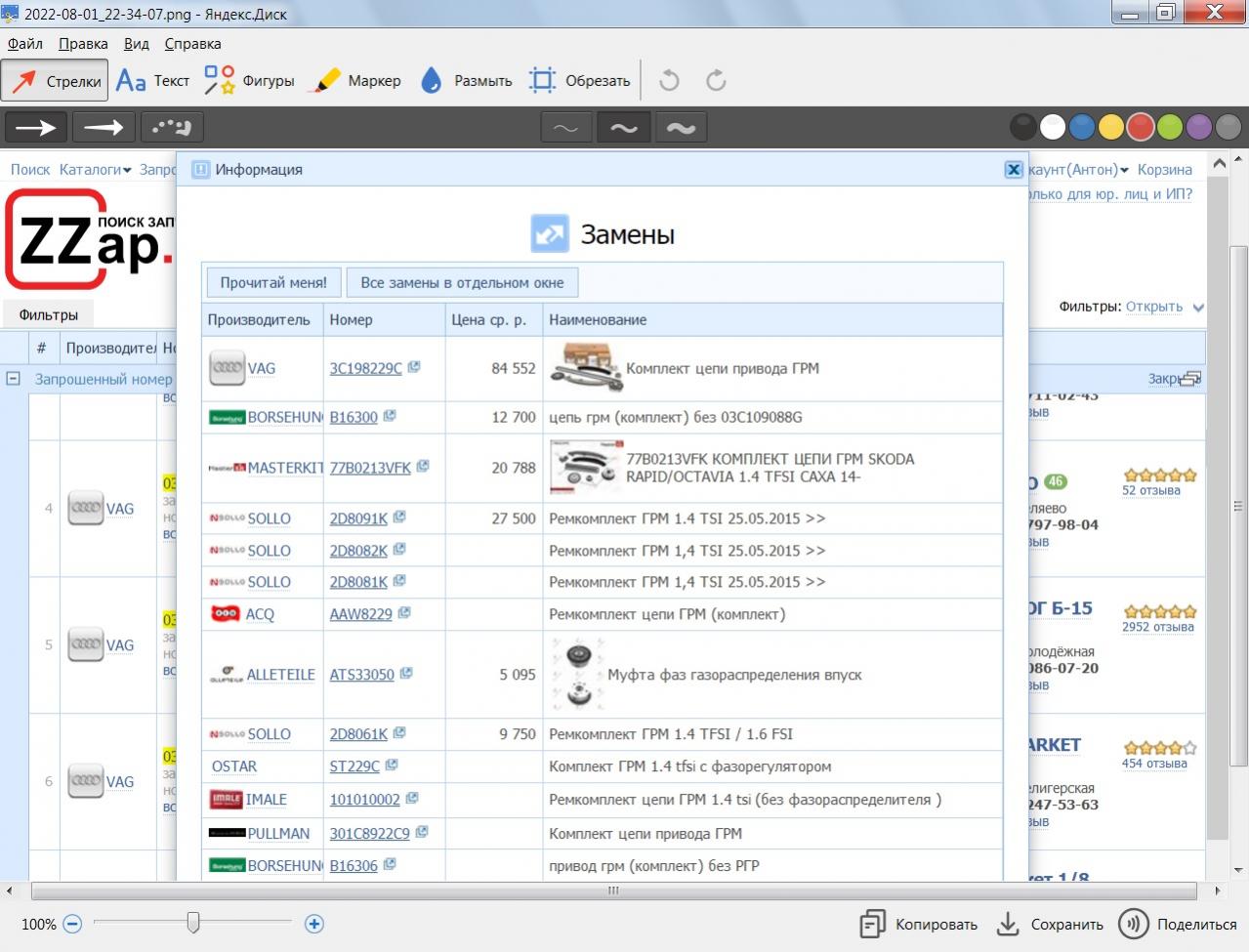Select the Стрелки arrow tool
Screen dimensions: 1249x952
click(55, 81)
